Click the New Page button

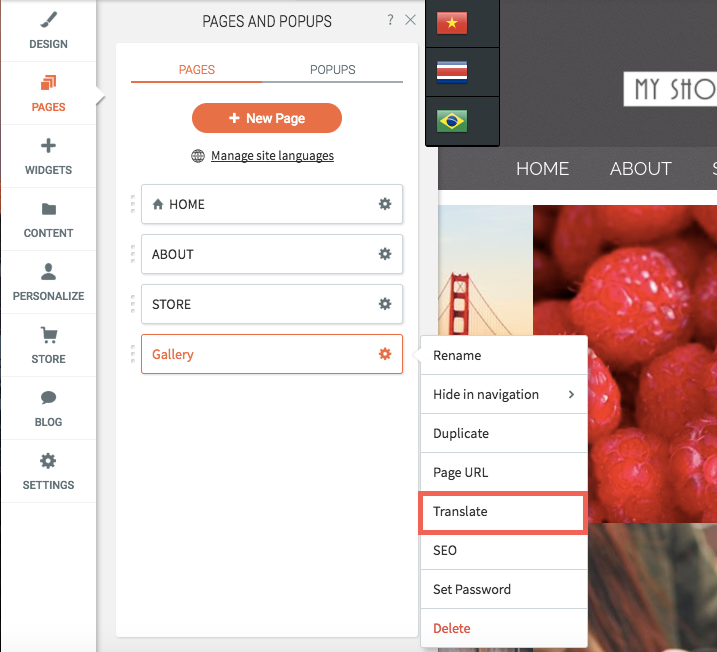(x=267, y=118)
